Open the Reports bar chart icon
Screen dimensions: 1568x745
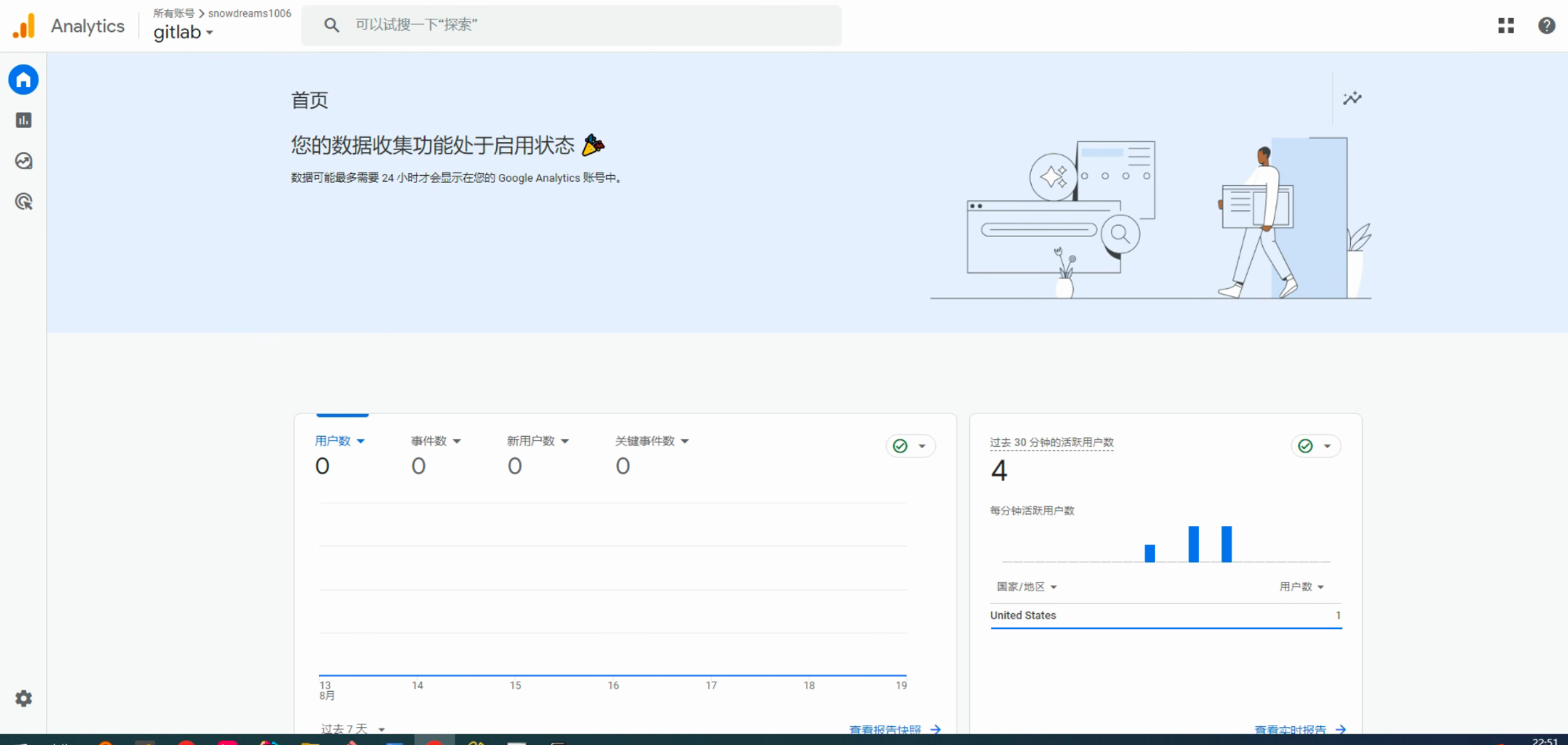24,120
